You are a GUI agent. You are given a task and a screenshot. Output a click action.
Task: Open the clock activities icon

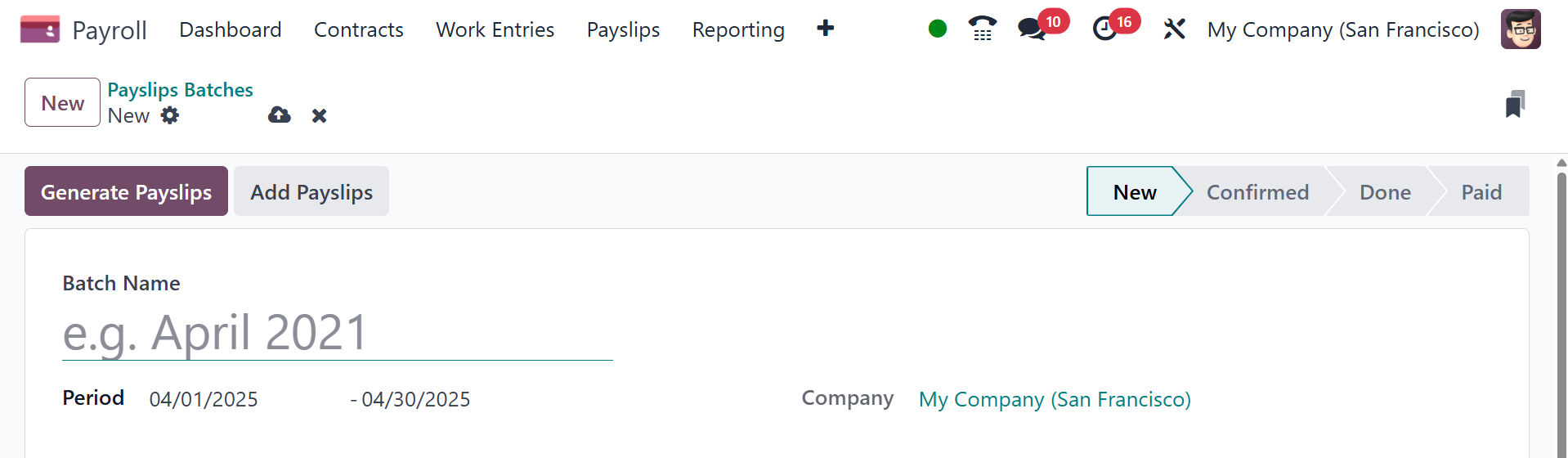point(1105,29)
